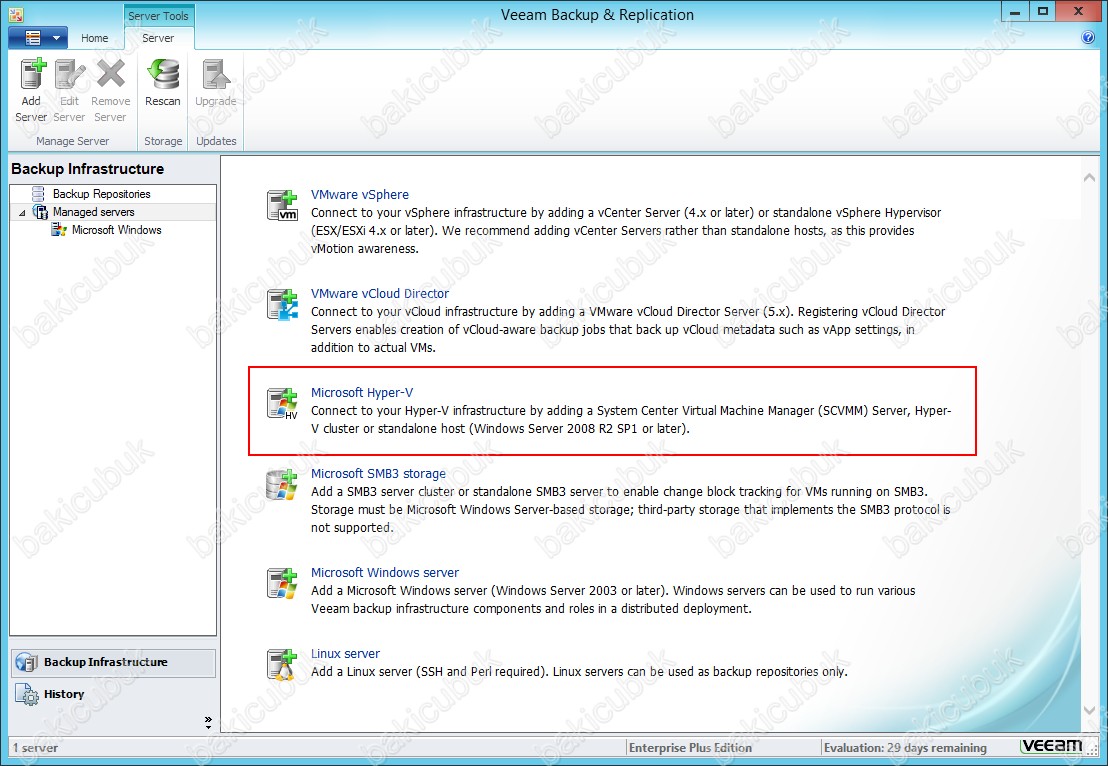Screen dimensions: 1108x766
Task: Open the Backup Infrastructure view button
Action: (x=113, y=663)
